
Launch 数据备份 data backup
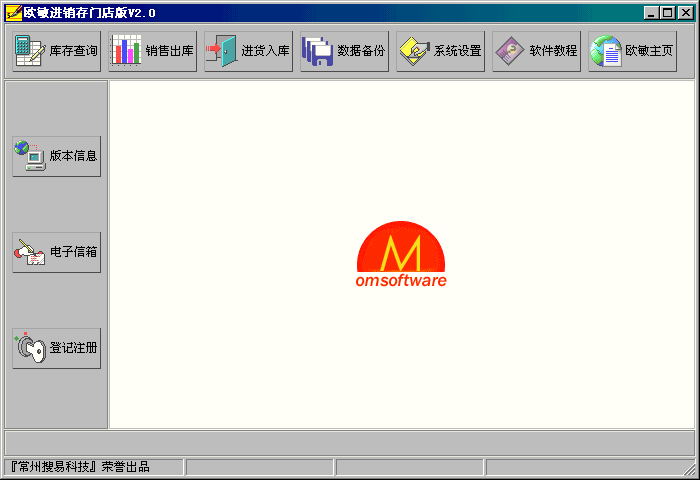(x=345, y=51)
